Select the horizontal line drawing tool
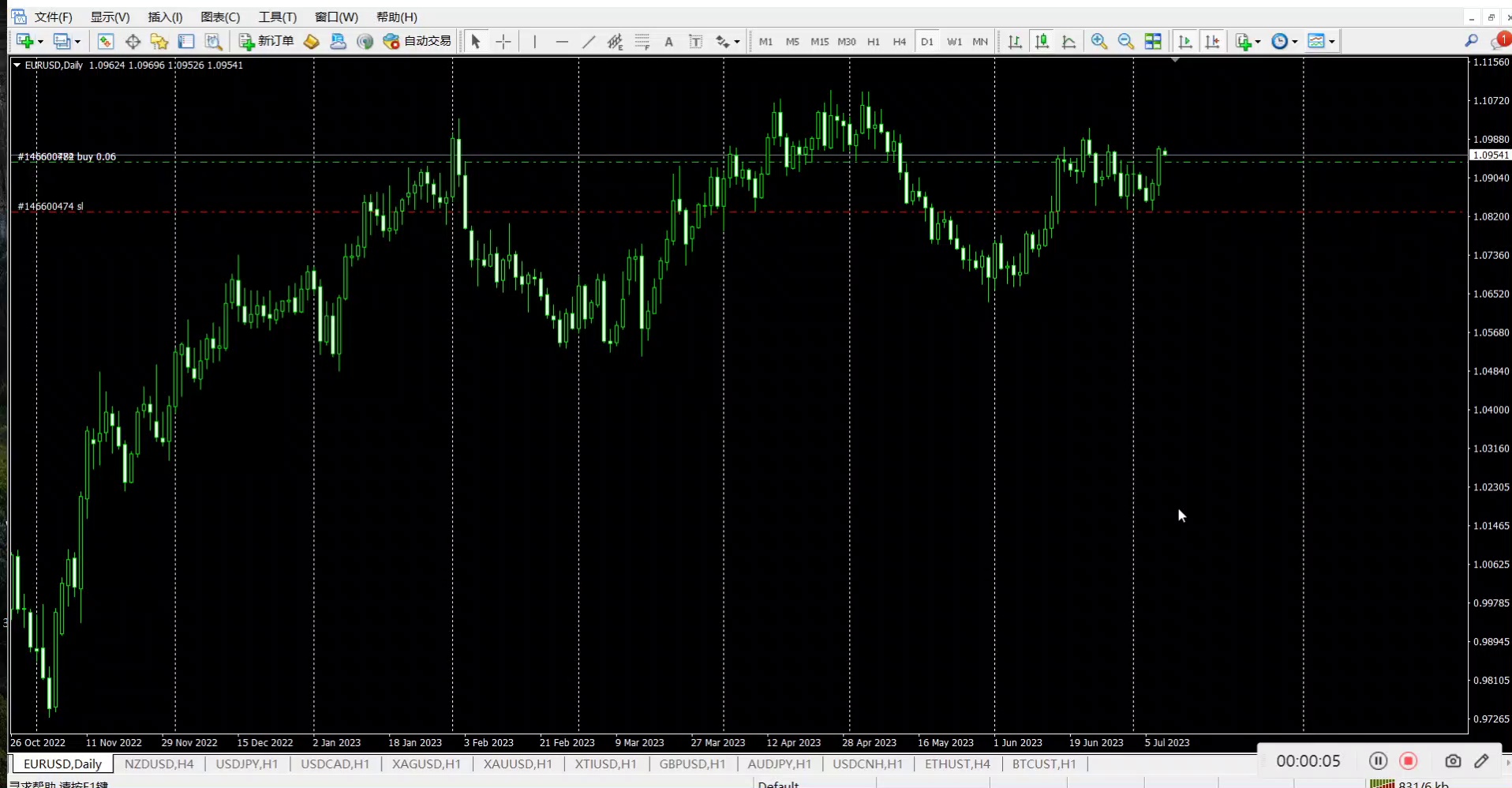1512x788 pixels. [x=562, y=42]
